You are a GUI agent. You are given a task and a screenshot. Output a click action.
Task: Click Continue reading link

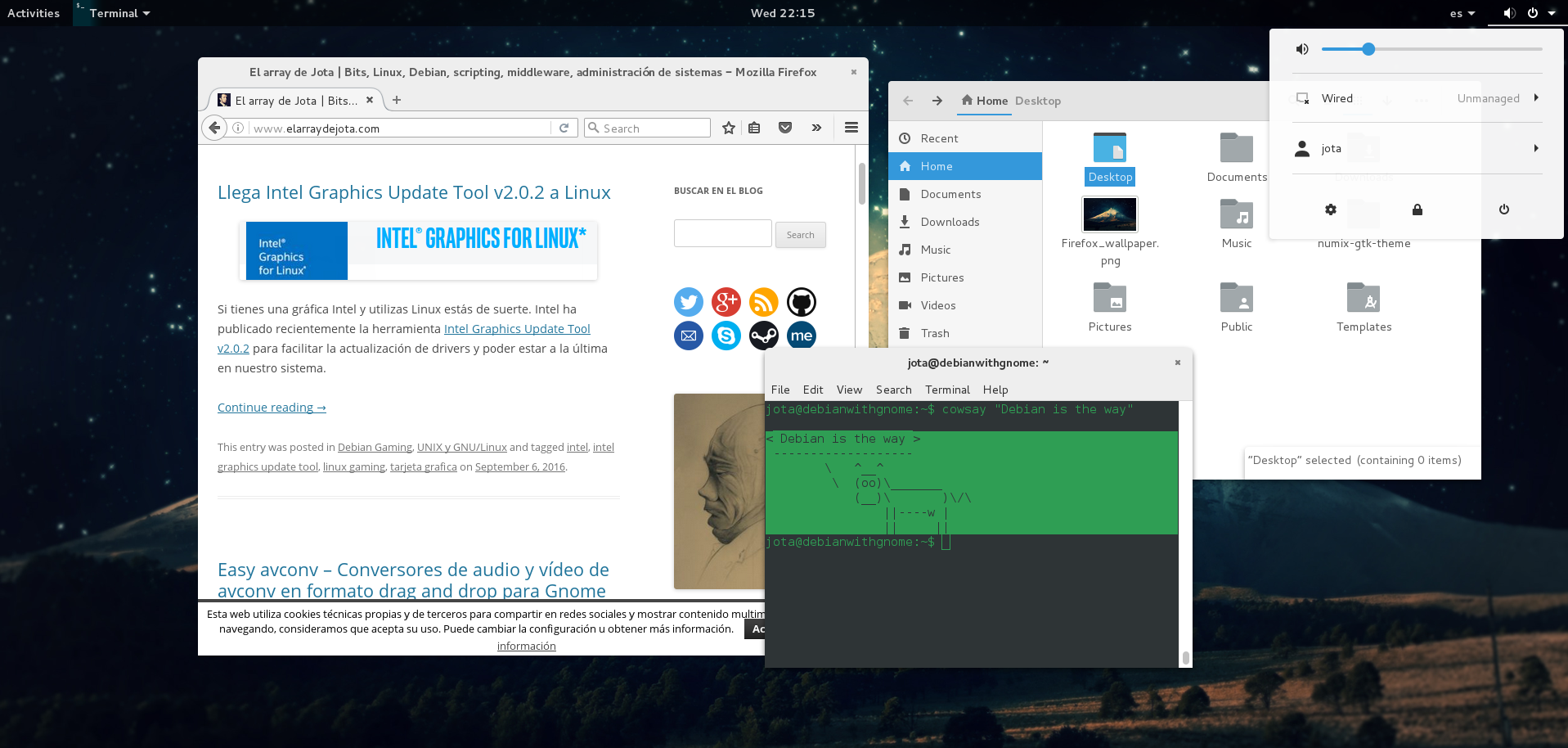point(272,408)
